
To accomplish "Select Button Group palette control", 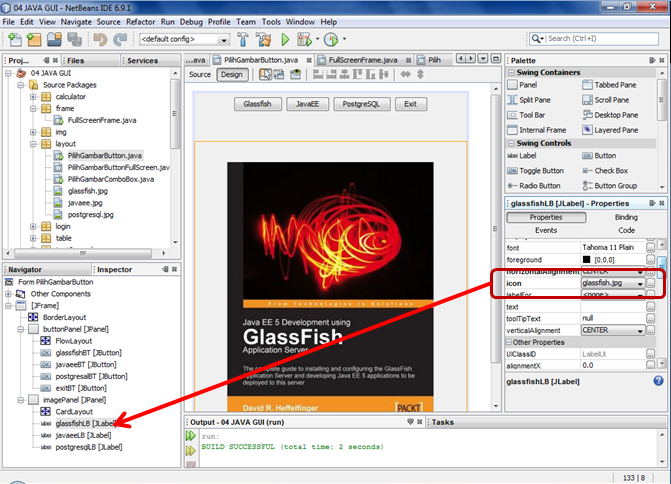I will (x=610, y=186).
